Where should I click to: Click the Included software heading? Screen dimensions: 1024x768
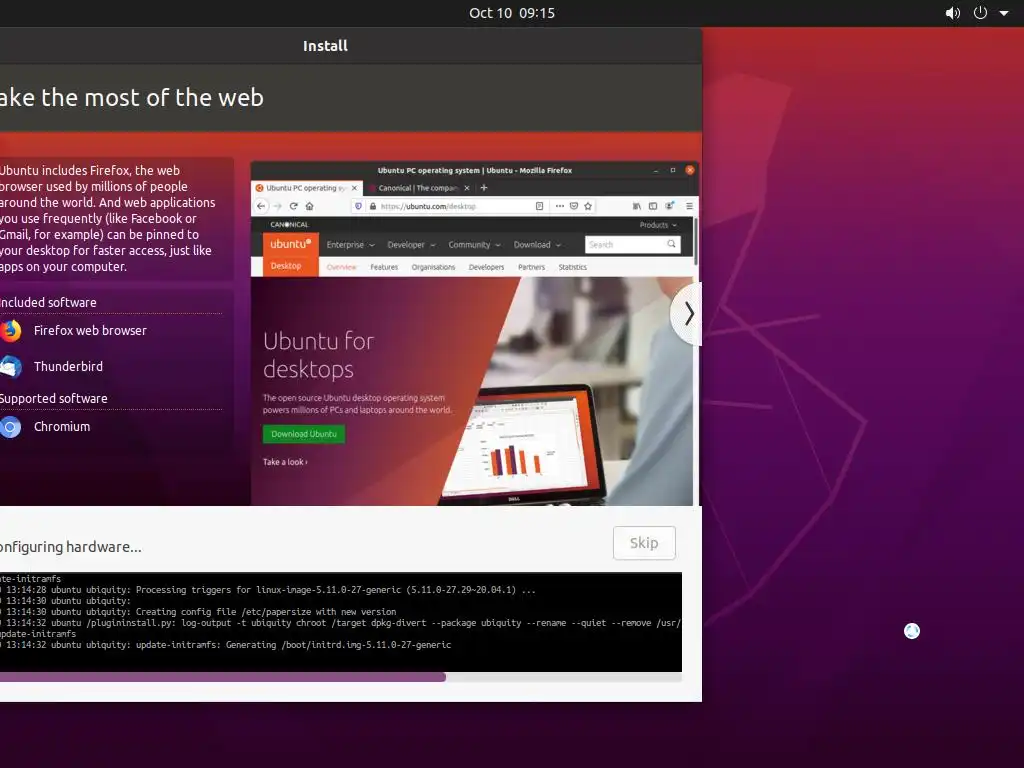48,302
